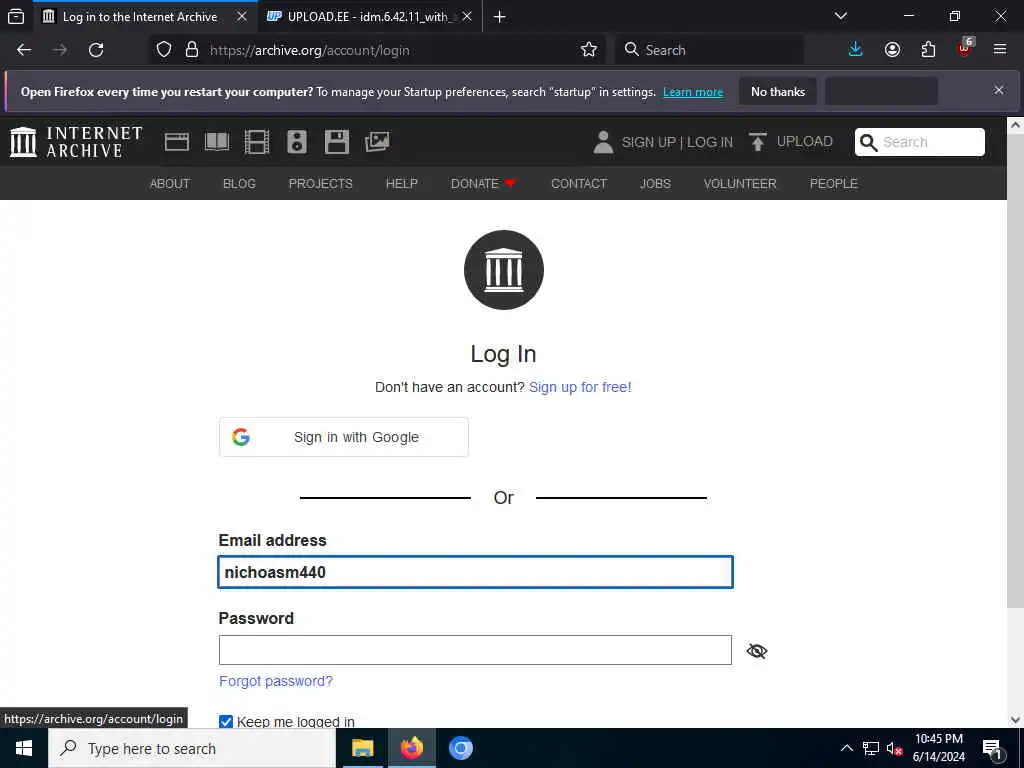Follow the Sign up for free link
Screen dimensions: 1024x768
click(x=580, y=387)
